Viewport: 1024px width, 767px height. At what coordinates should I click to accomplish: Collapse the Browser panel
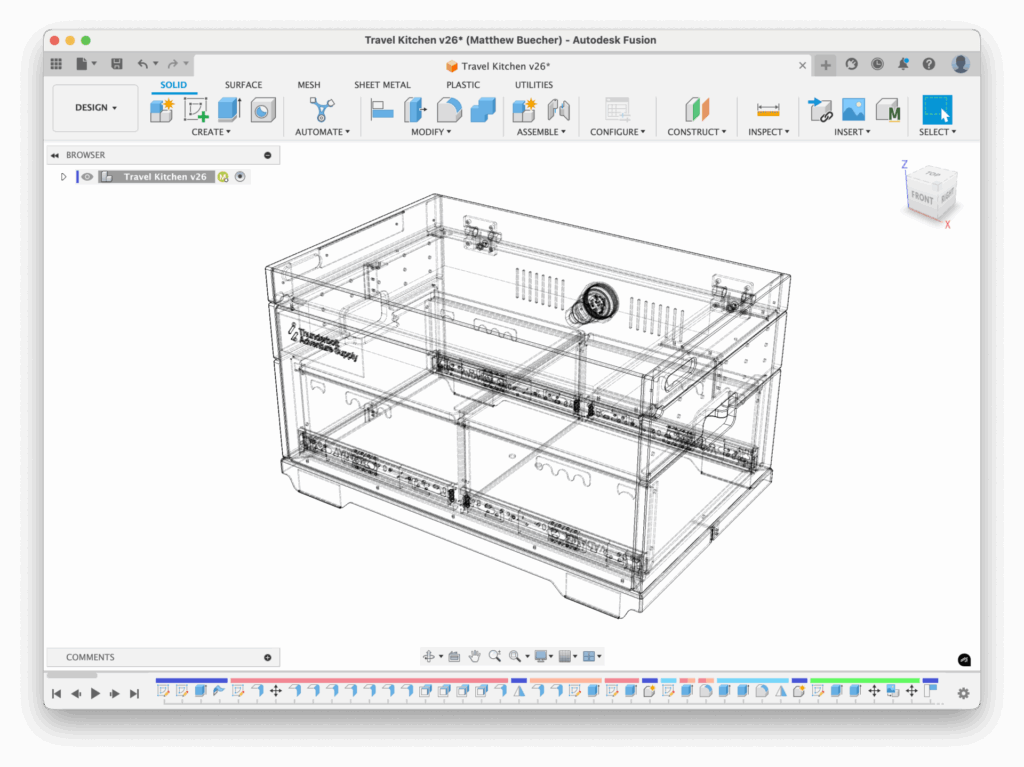point(267,155)
